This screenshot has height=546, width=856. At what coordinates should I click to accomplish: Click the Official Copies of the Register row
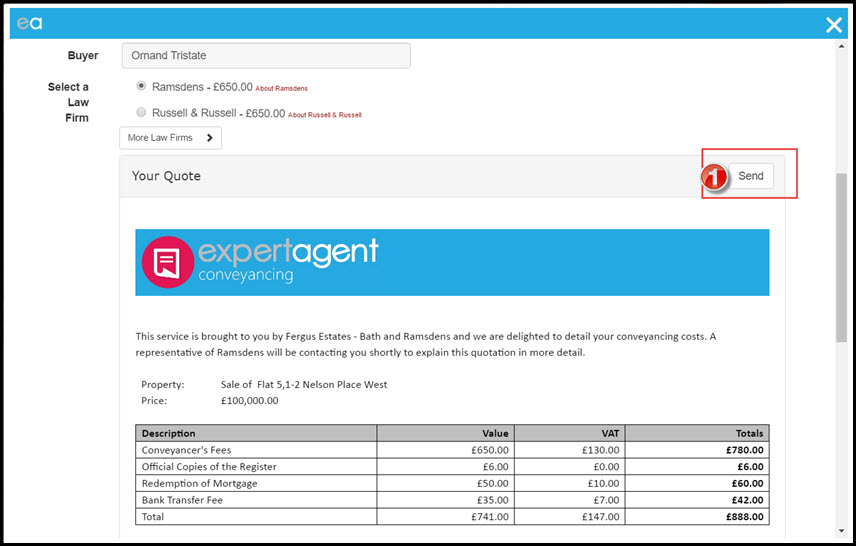tap(453, 466)
